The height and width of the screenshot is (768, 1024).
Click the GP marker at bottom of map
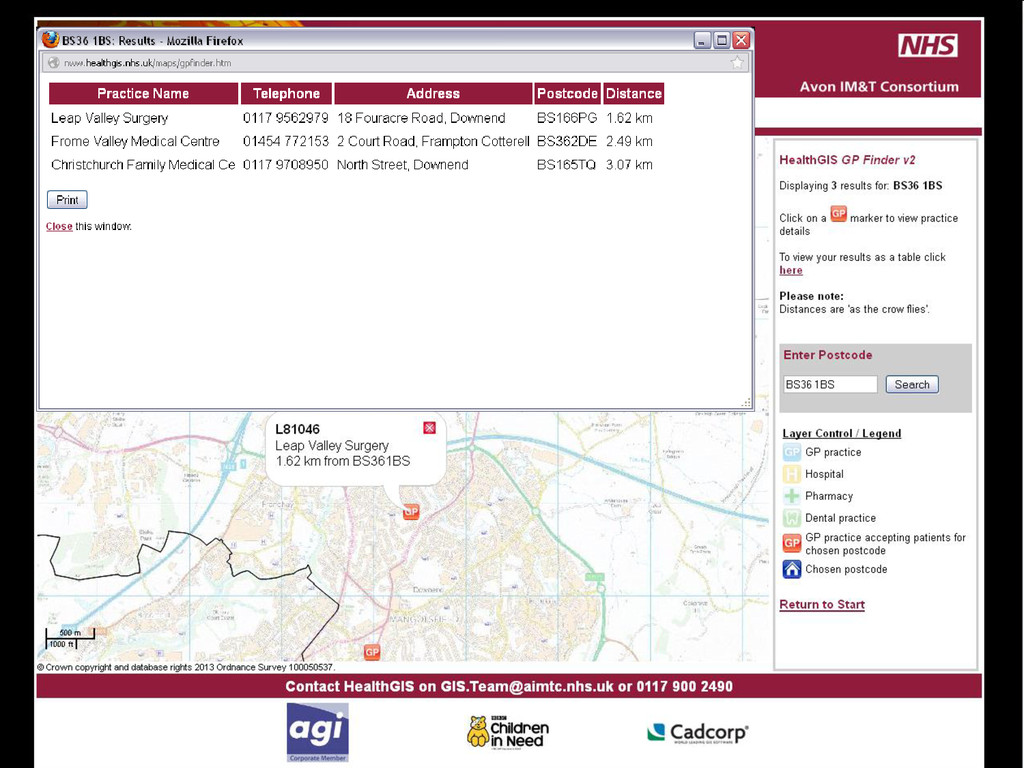372,652
